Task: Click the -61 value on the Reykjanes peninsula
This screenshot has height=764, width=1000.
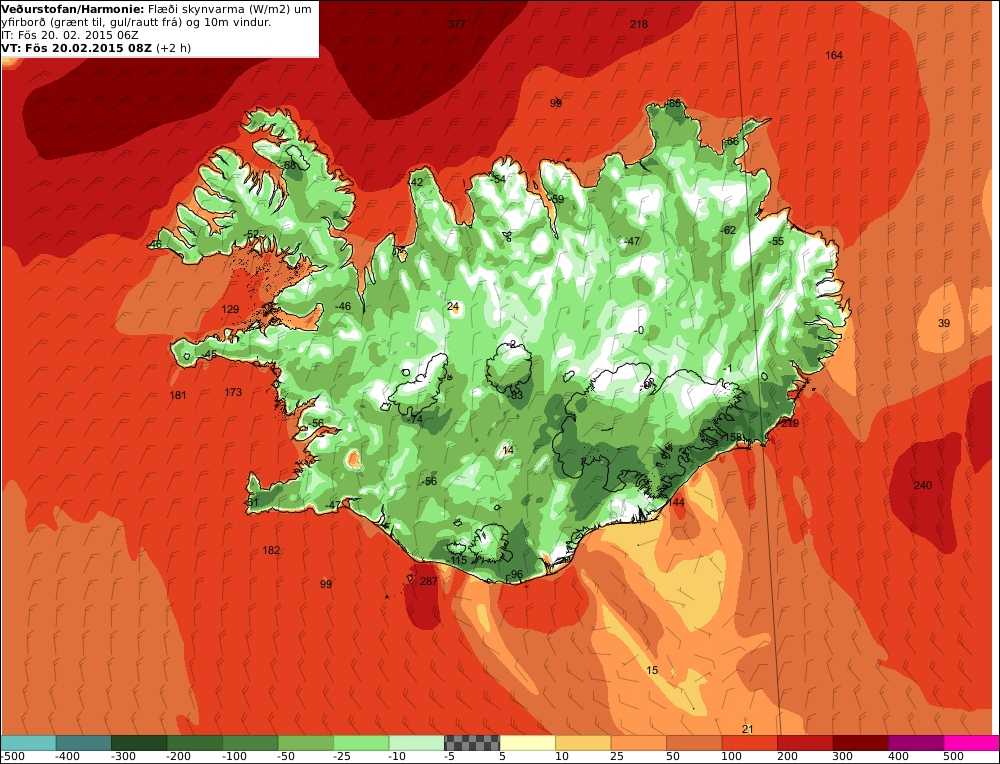Action: [x=252, y=503]
